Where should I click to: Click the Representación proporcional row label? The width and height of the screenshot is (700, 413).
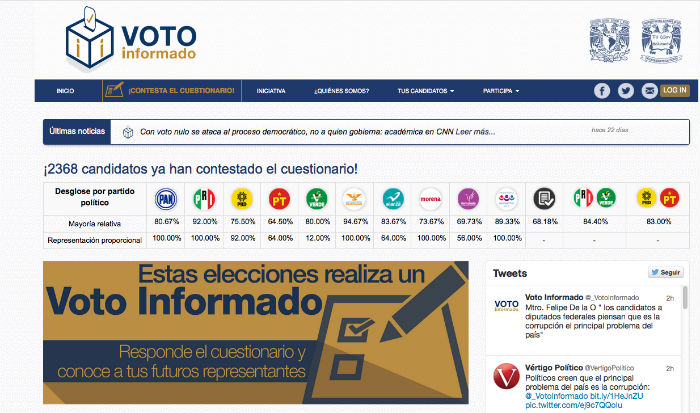95,240
